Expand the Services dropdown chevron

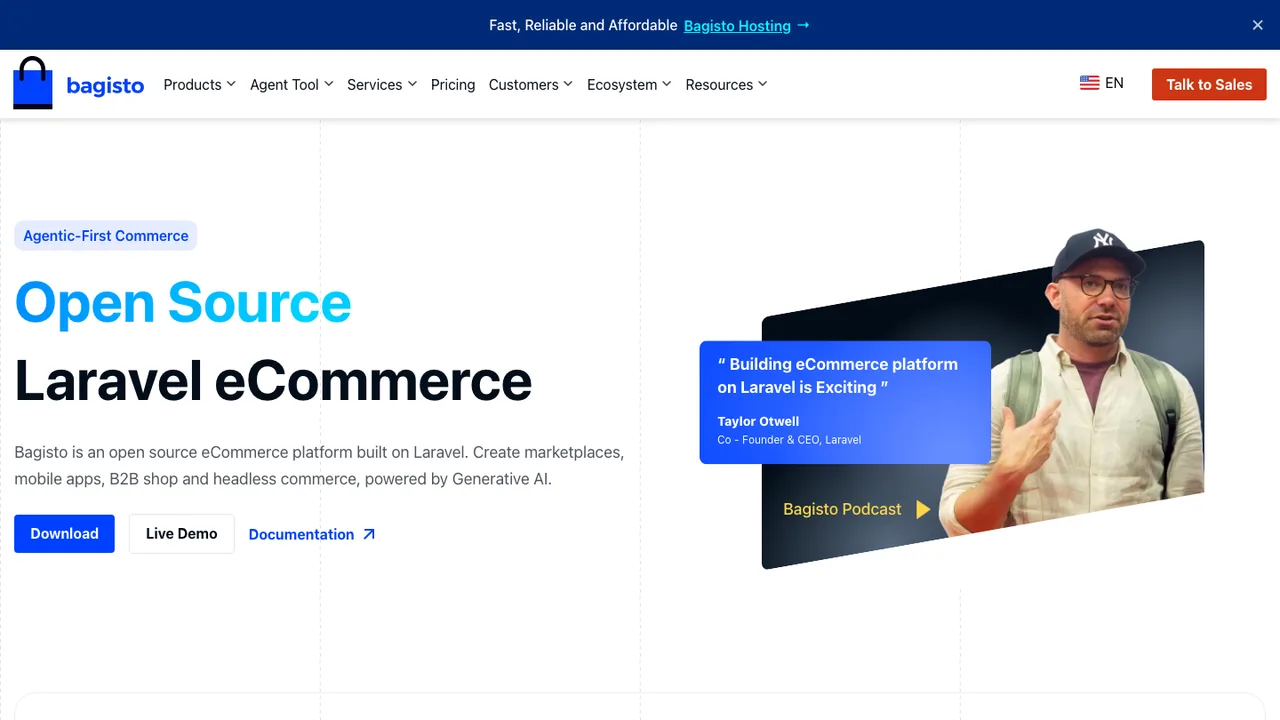coord(412,84)
